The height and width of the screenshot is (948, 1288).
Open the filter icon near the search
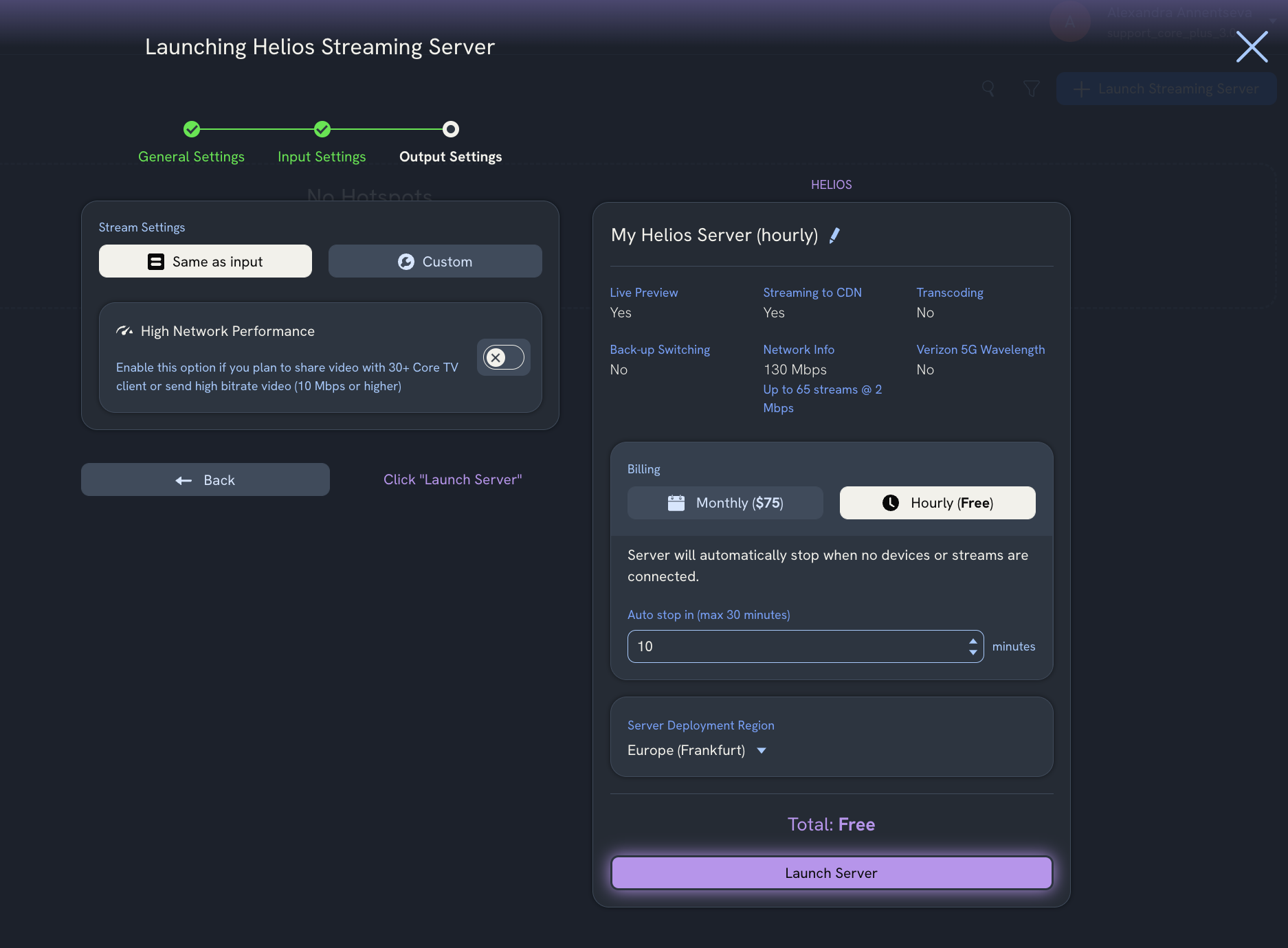[x=1031, y=89]
